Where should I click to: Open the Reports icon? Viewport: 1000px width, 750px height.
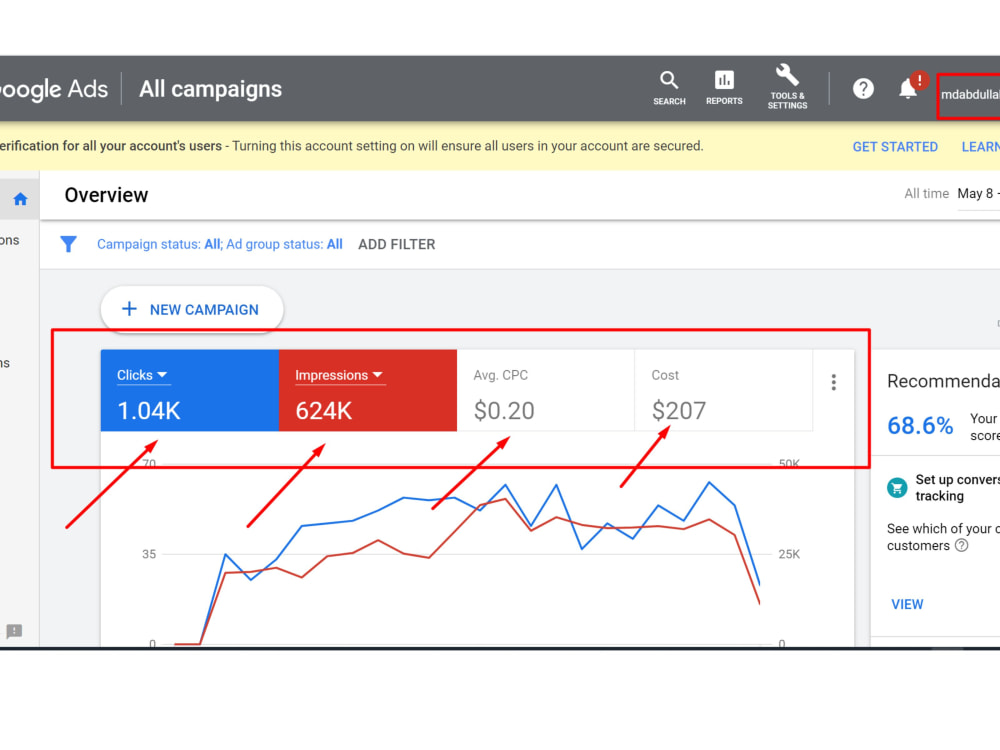pos(724,88)
